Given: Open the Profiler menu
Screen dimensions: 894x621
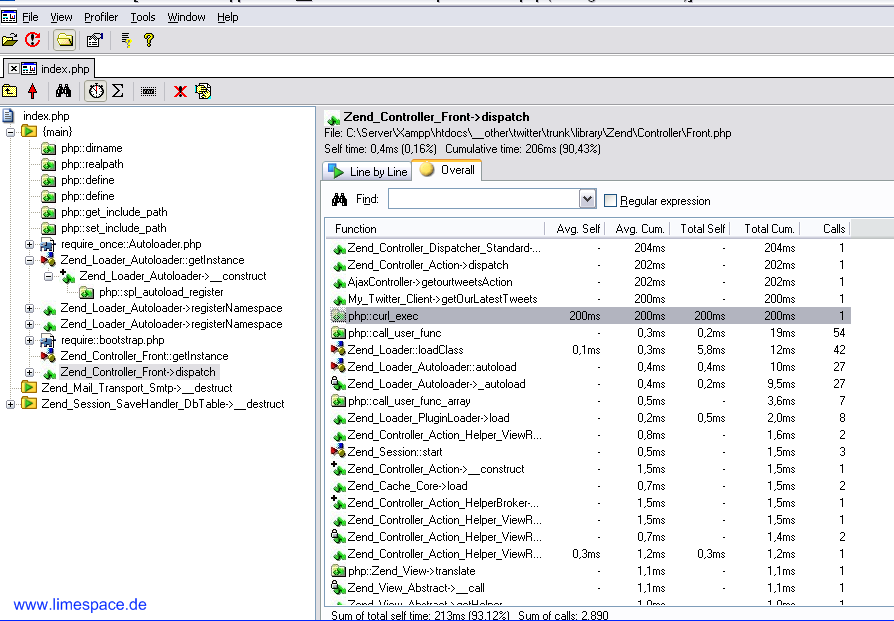Looking at the screenshot, I should tap(101, 17).
